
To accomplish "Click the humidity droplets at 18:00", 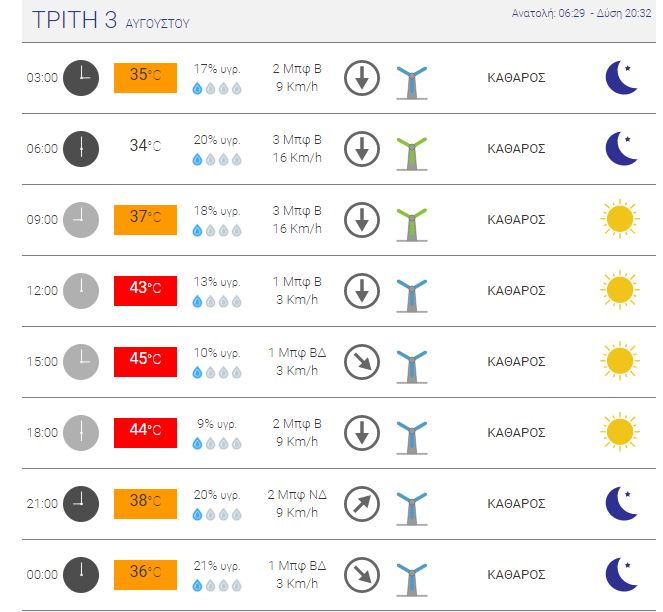I will pos(217,443).
